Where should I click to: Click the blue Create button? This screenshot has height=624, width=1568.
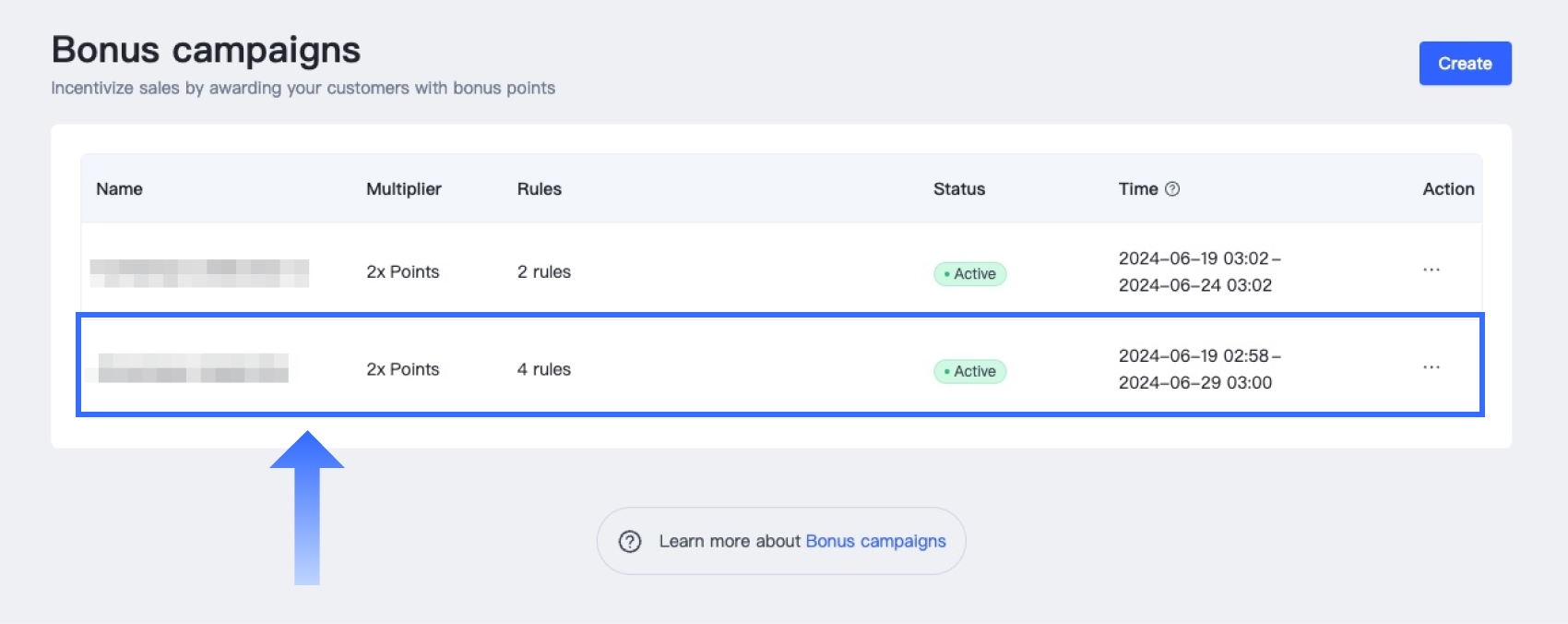(x=1465, y=64)
